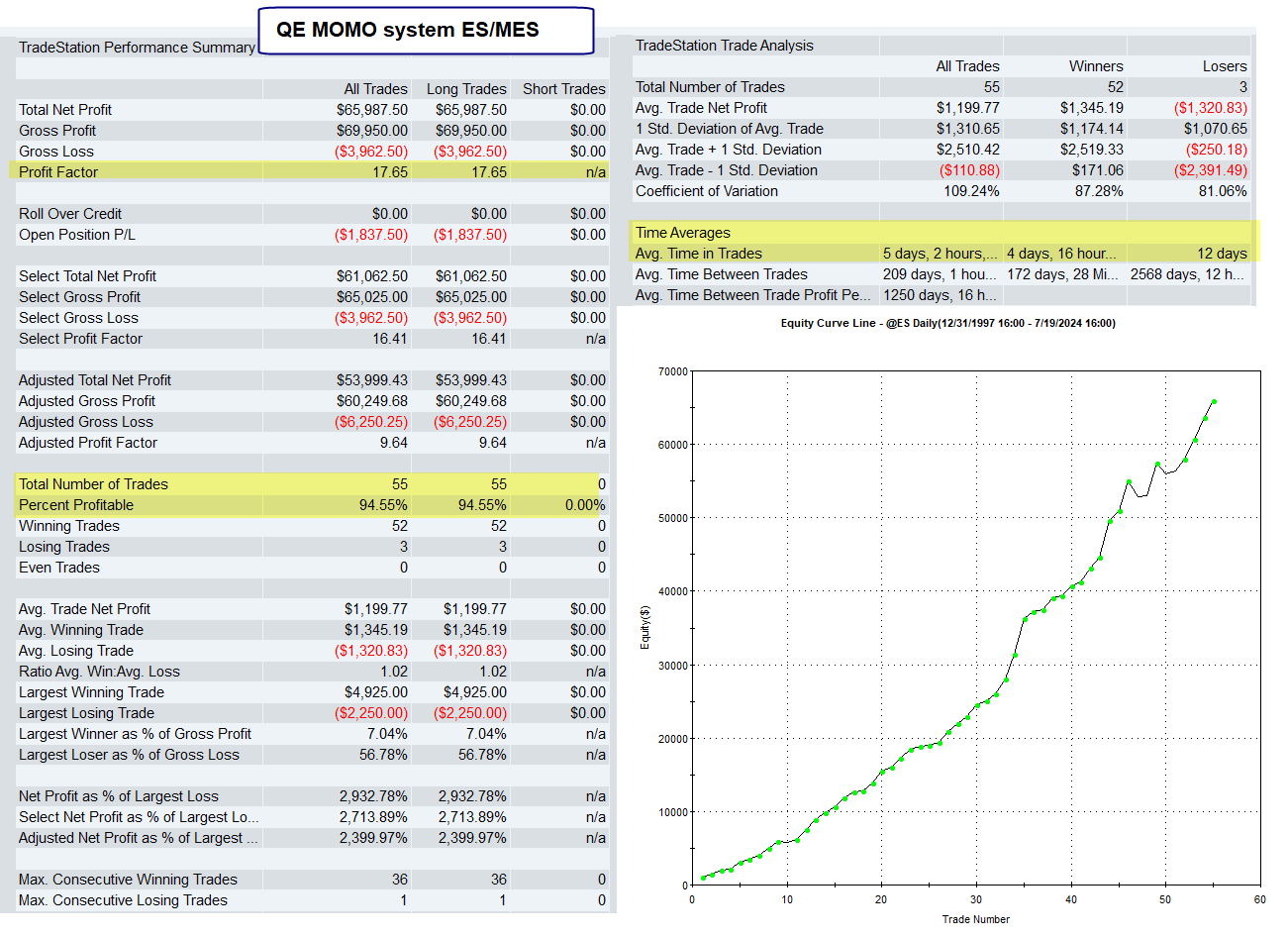Select the TradeStation Performance Summary heading
The height and width of the screenshot is (938, 1288).
click(x=137, y=48)
